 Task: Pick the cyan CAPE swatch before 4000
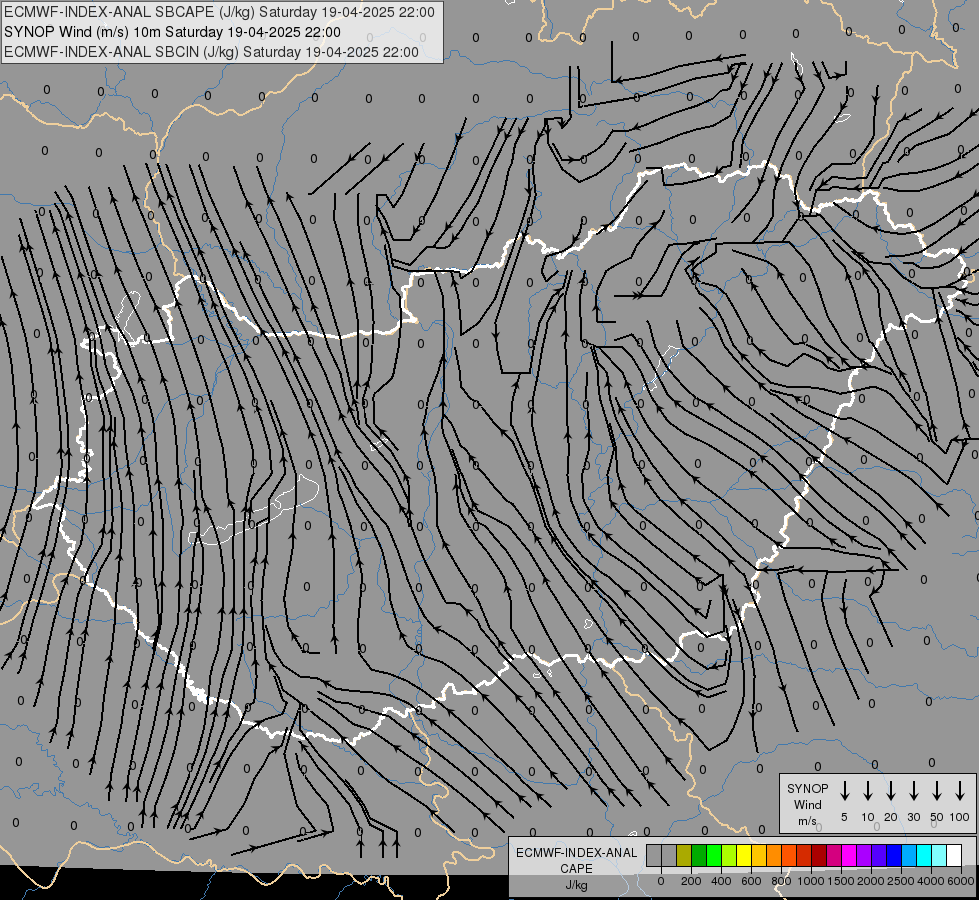(x=923, y=855)
